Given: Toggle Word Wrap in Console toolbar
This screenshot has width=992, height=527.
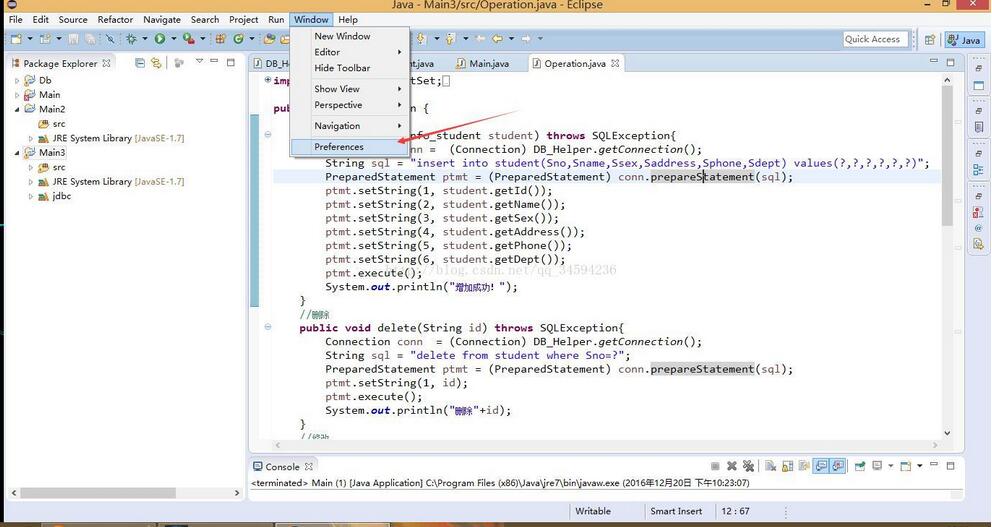Looking at the screenshot, I should (x=804, y=466).
